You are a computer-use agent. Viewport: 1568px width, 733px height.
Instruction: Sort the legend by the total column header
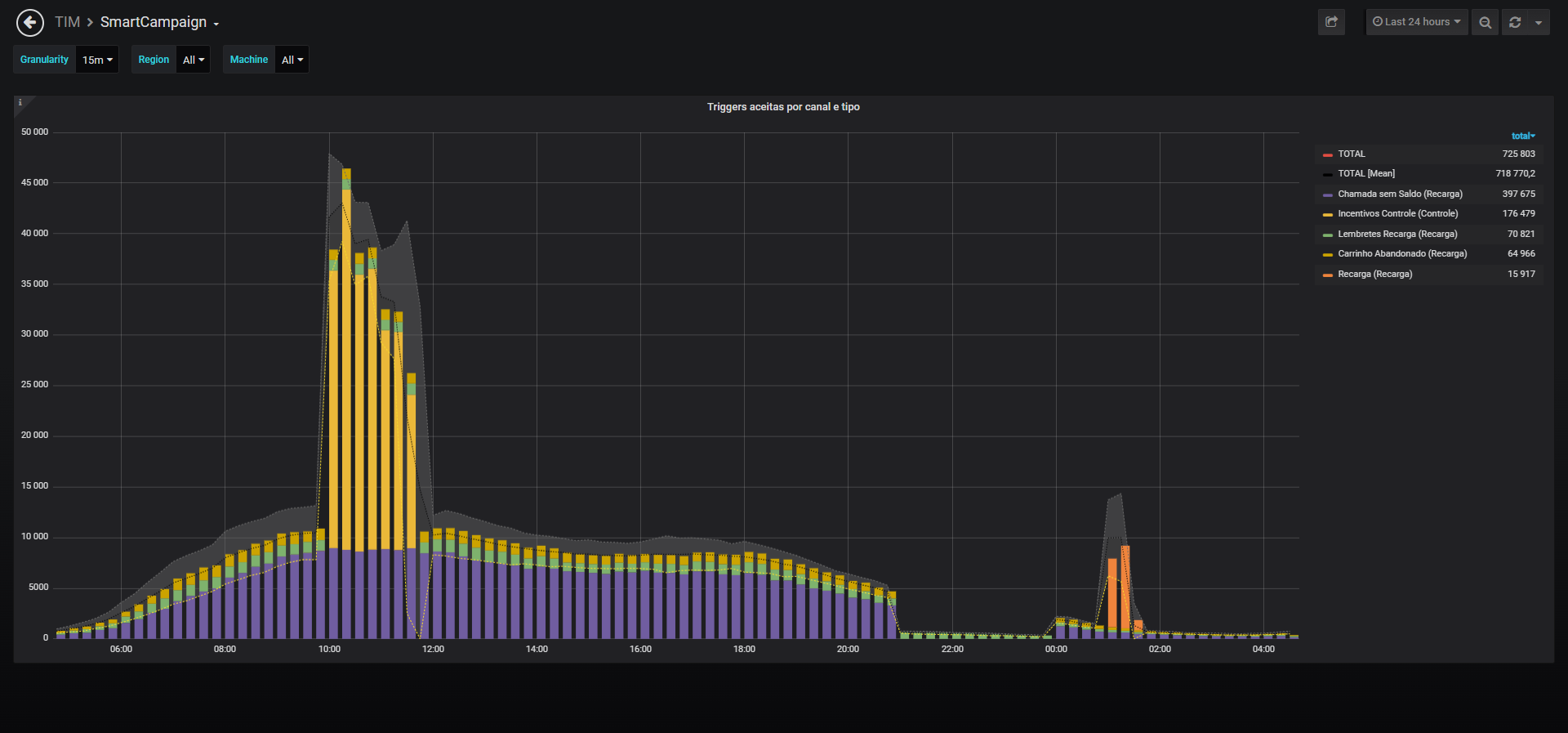coord(1523,136)
